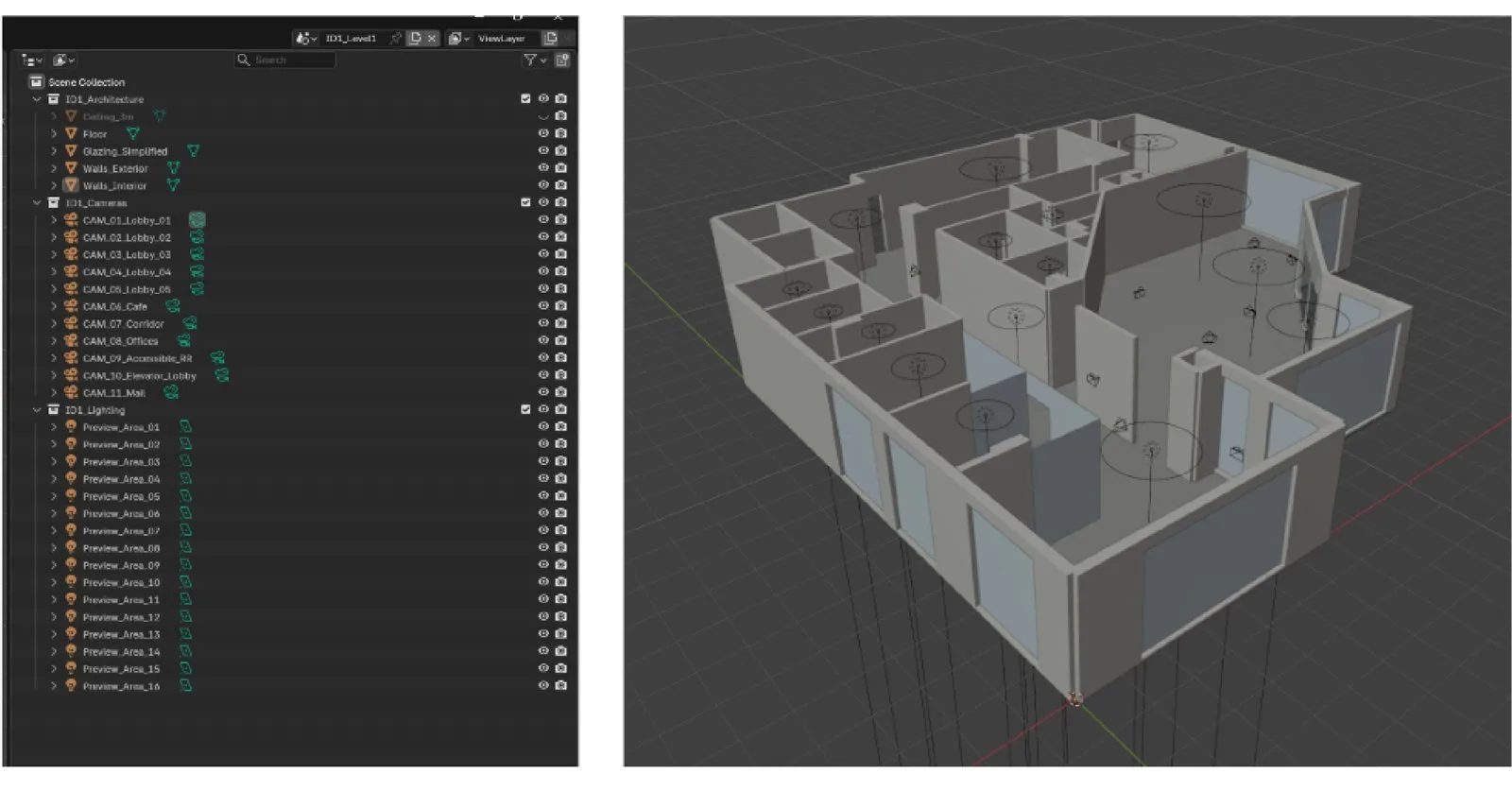Click the CAM_03_Lobby_03 camera object icon
Image resolution: width=1512 pixels, height=791 pixels.
[x=71, y=254]
